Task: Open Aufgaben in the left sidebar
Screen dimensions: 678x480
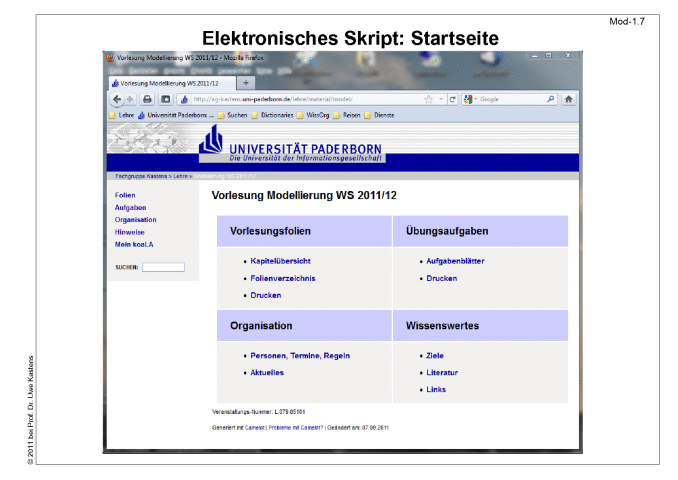Action: [x=130, y=208]
